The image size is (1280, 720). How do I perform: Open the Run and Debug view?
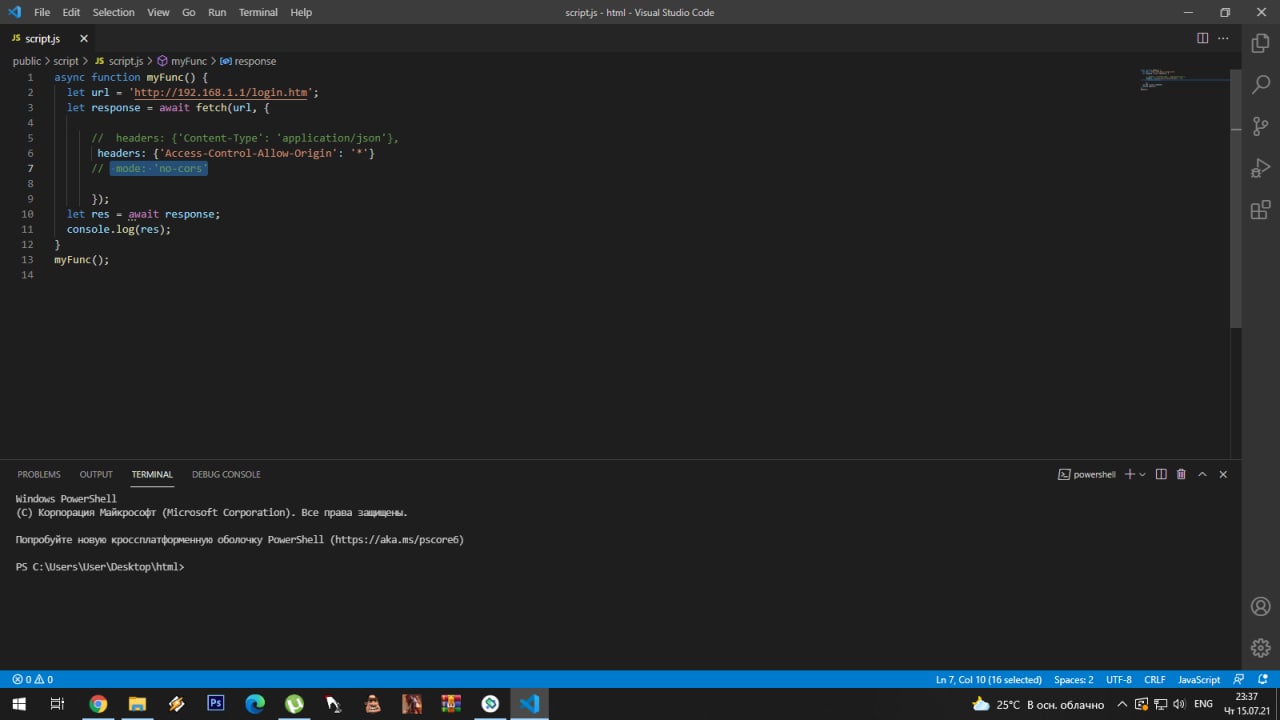[x=1260, y=168]
